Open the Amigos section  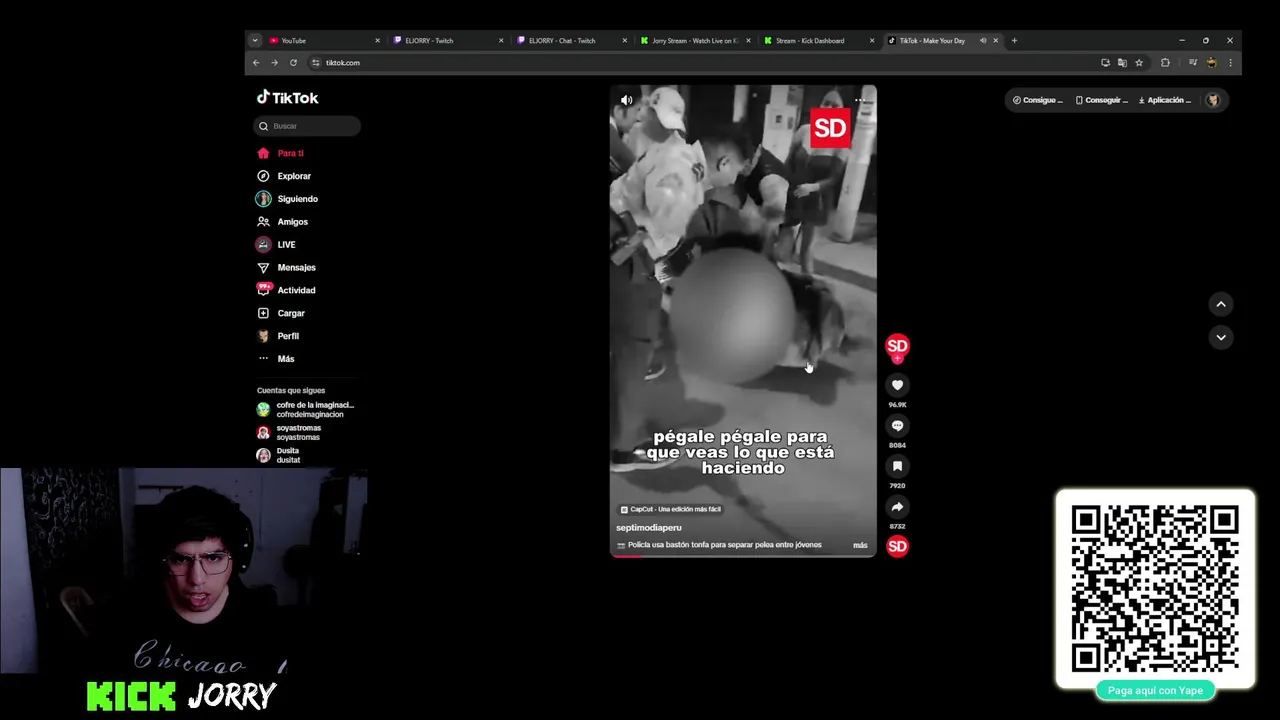[283, 222]
